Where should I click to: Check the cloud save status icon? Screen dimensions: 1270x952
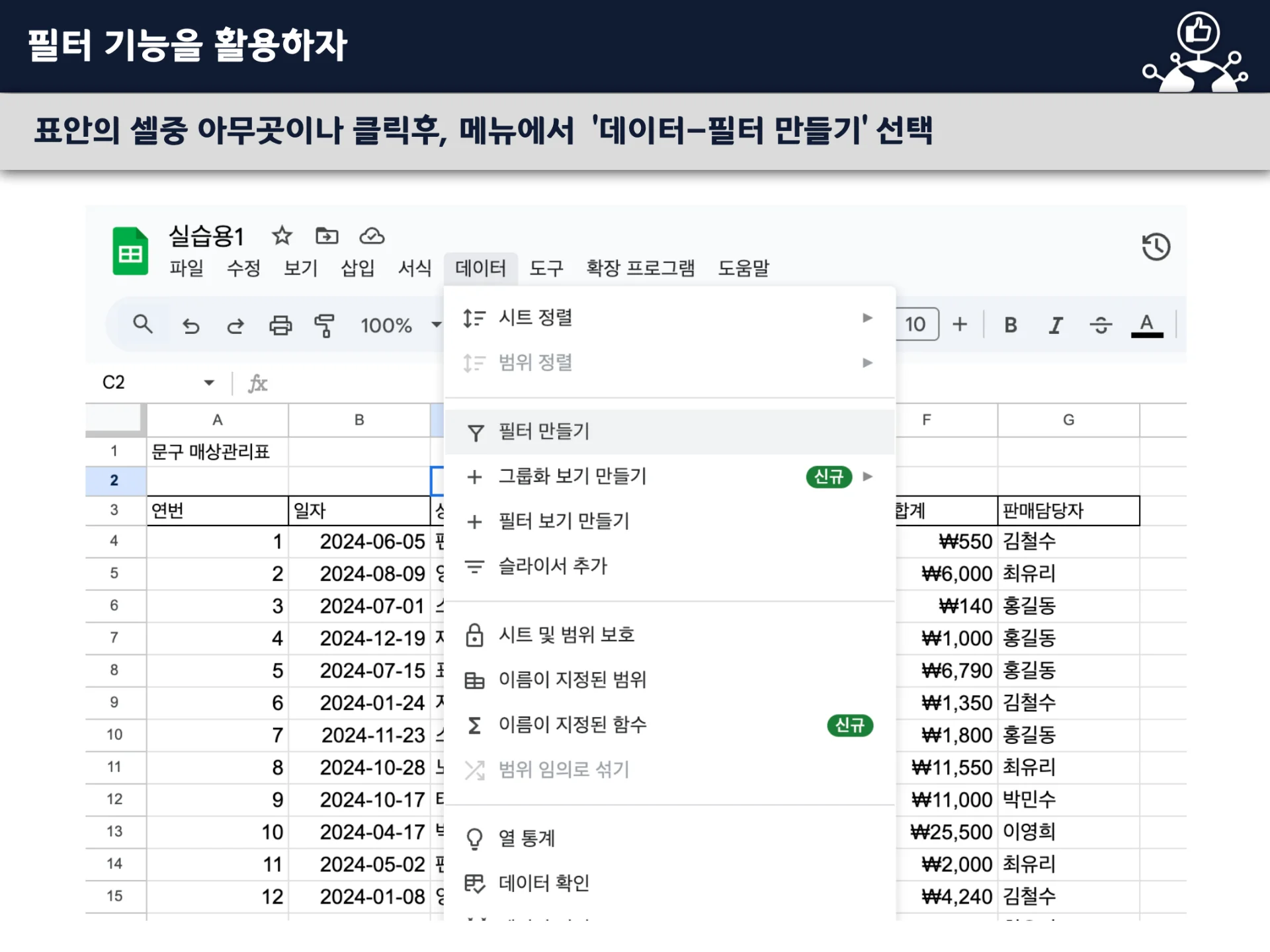point(372,235)
